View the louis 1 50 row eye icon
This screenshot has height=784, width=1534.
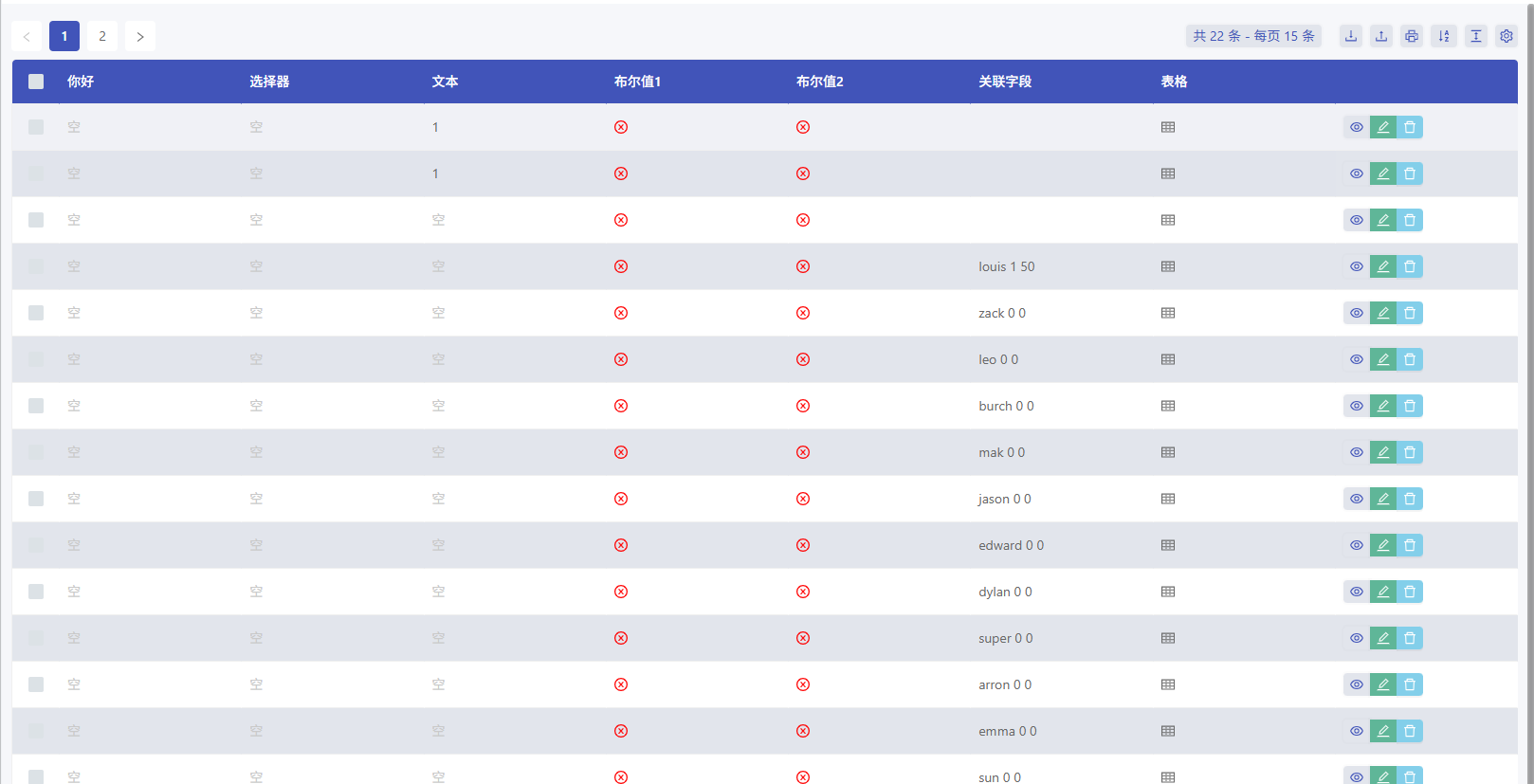pos(1357,266)
